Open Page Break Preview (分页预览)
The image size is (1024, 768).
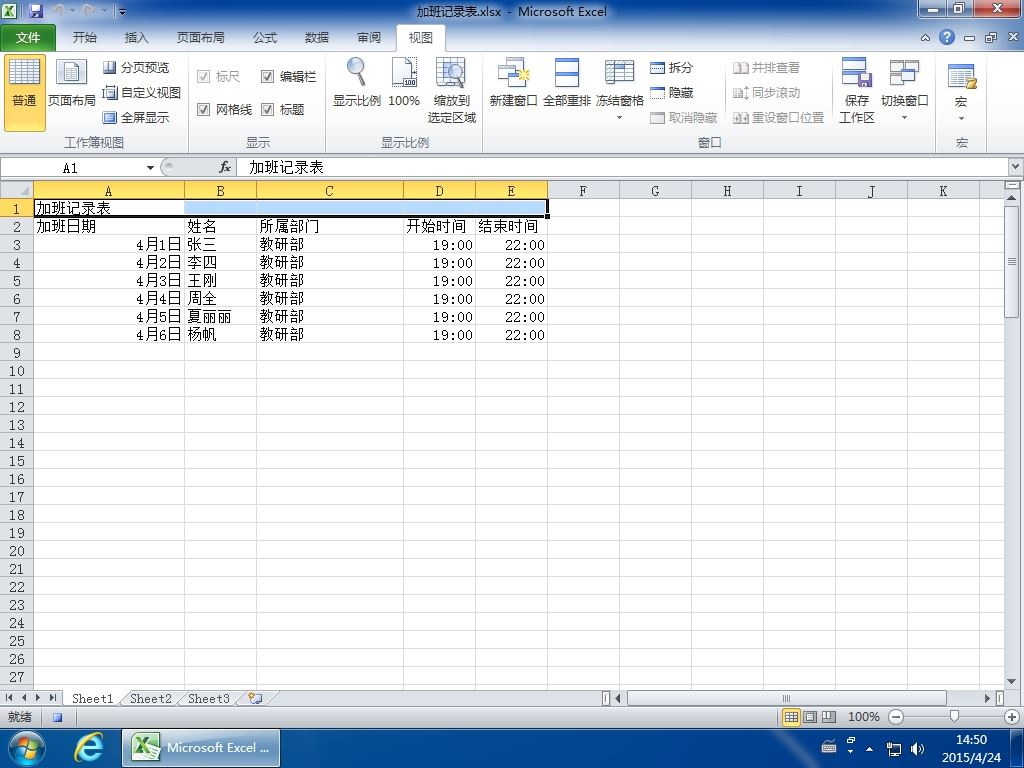[136, 67]
